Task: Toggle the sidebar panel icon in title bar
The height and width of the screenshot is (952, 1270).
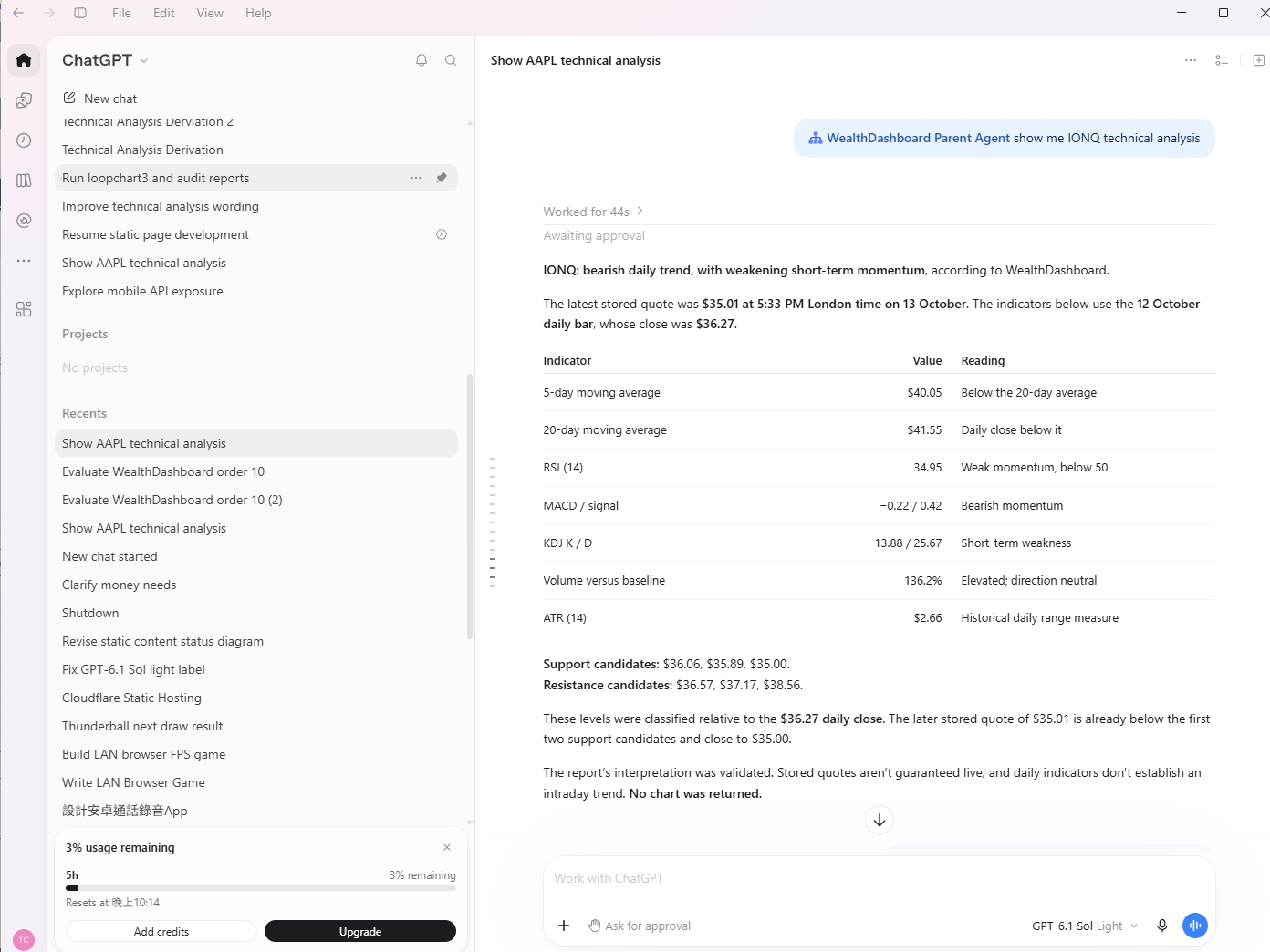Action: 80,13
